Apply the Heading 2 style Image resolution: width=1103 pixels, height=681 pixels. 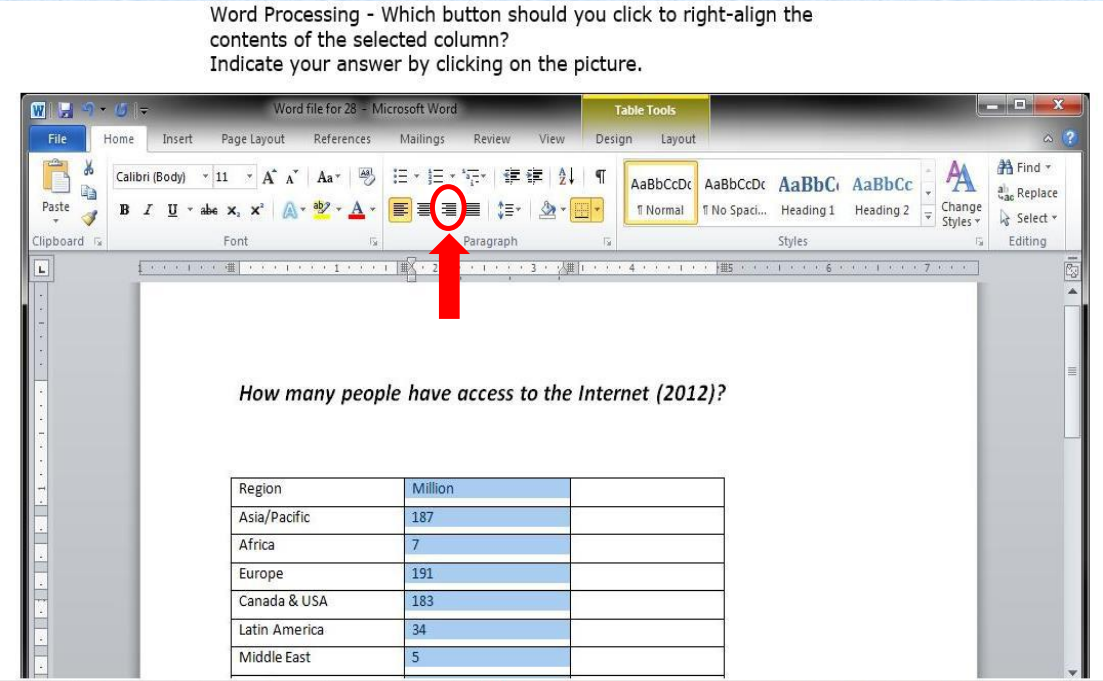pyautogui.click(x=881, y=193)
